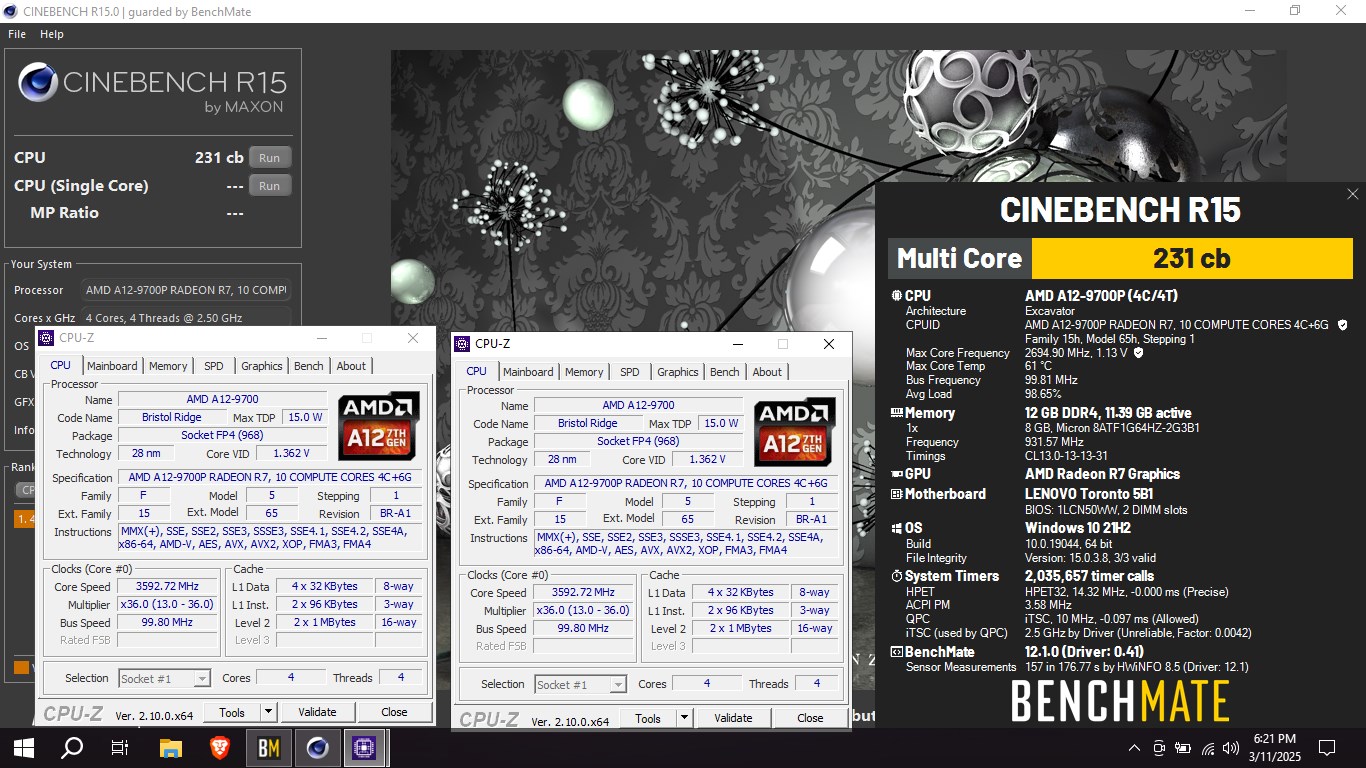Image resolution: width=1366 pixels, height=768 pixels.
Task: Open Task View from the taskbar
Action: click(120, 747)
